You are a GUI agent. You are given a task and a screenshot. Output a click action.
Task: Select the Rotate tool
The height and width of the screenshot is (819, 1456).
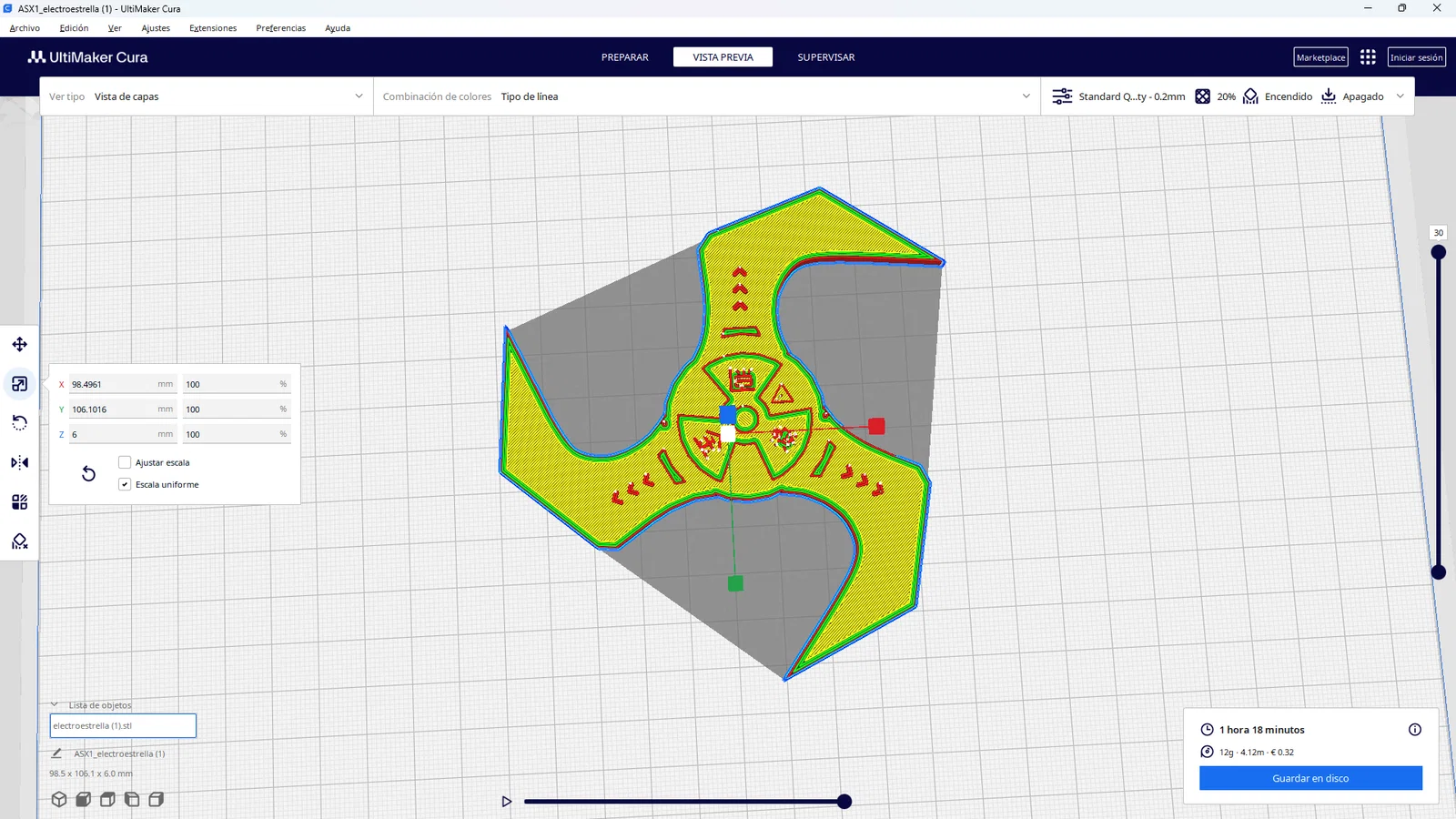pyautogui.click(x=19, y=423)
